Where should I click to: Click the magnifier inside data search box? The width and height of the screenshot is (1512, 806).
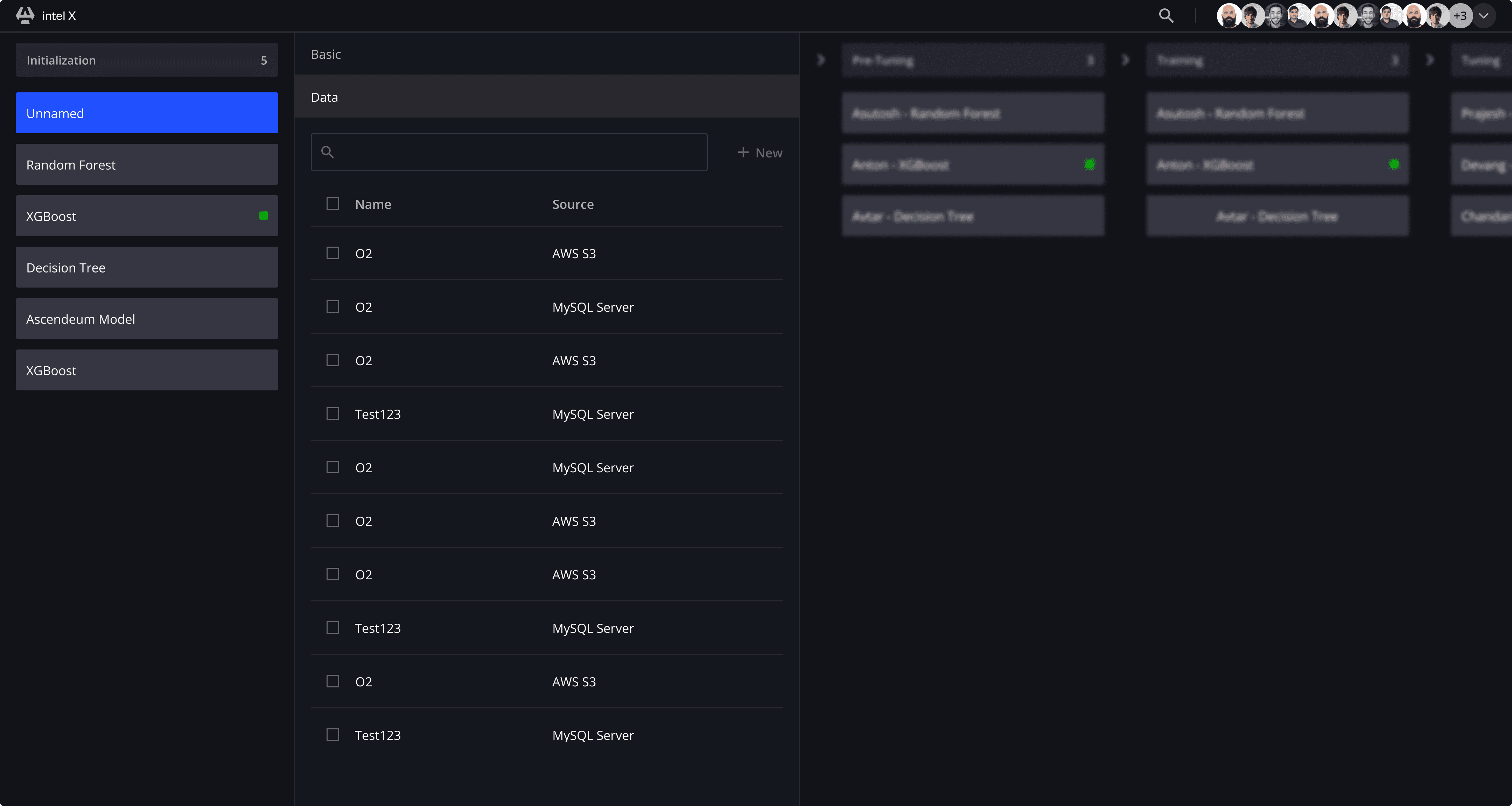328,153
